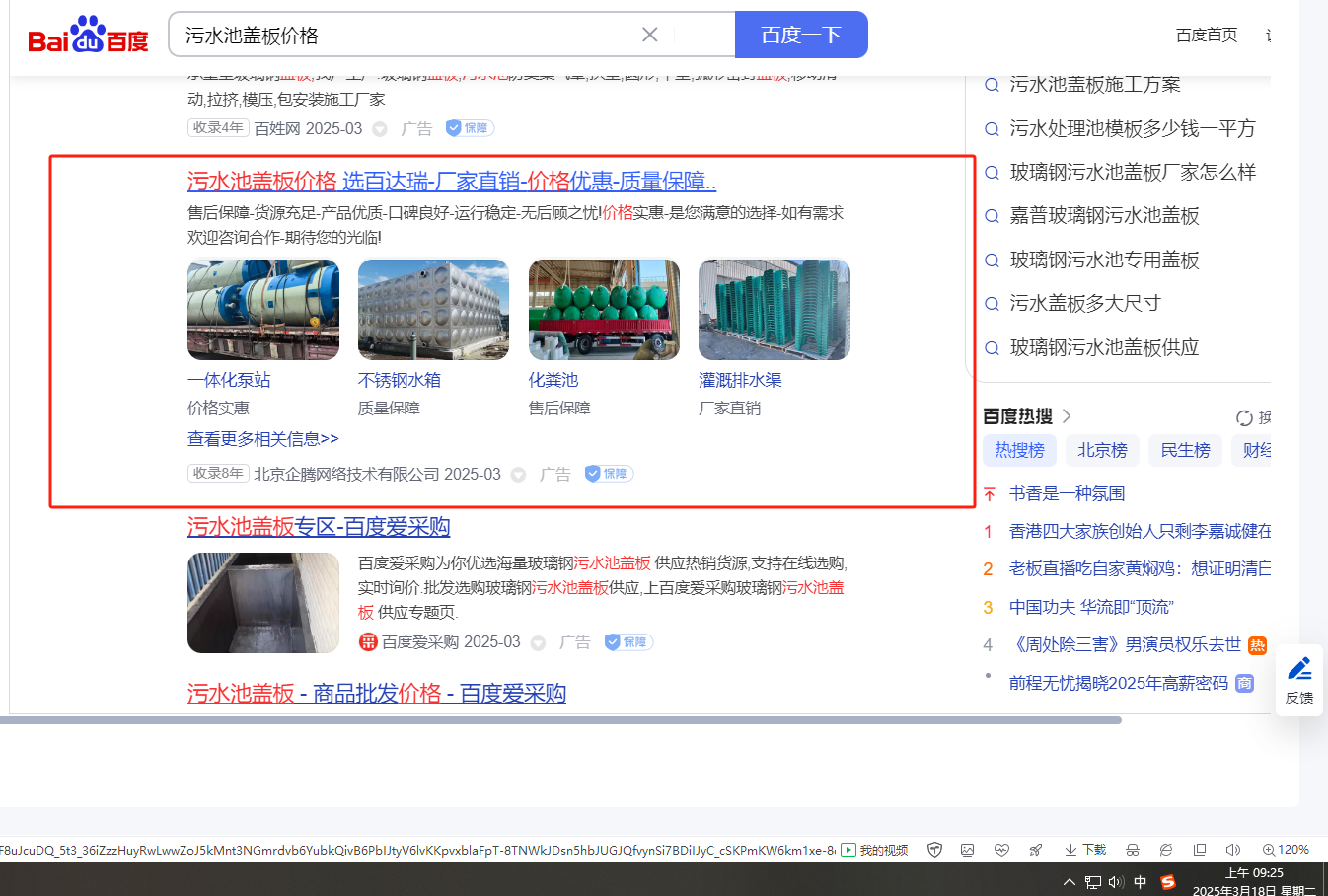Open the 化粪池 product thumbnail
Image resolution: width=1328 pixels, height=896 pixels.
(x=604, y=310)
